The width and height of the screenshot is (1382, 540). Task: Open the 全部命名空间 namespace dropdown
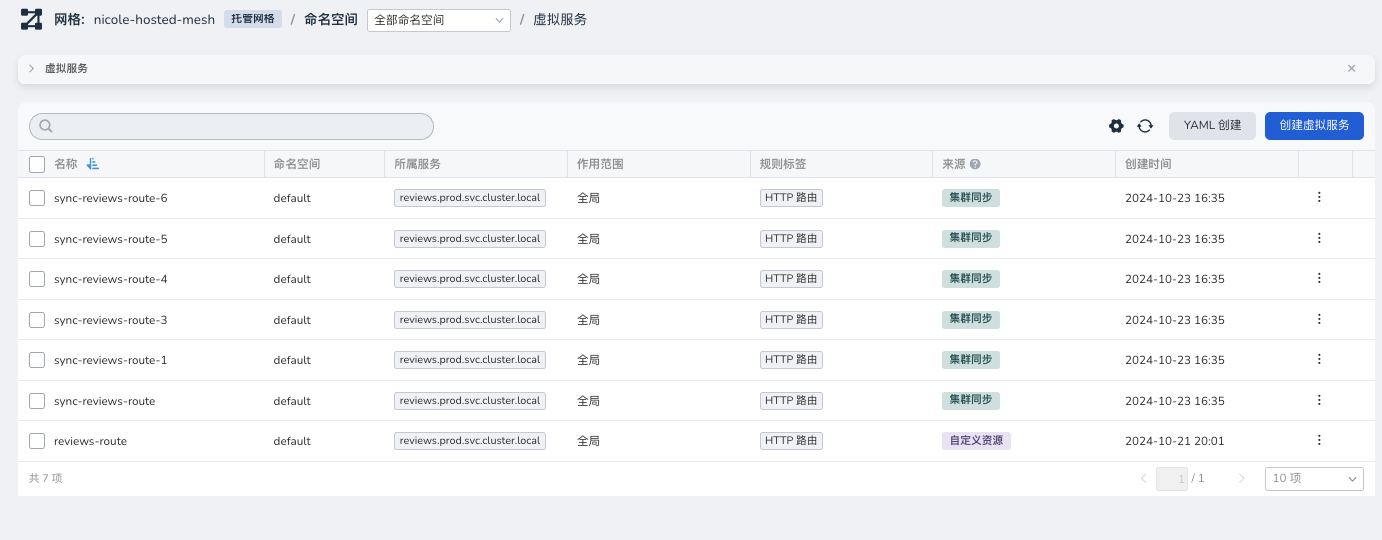point(438,20)
